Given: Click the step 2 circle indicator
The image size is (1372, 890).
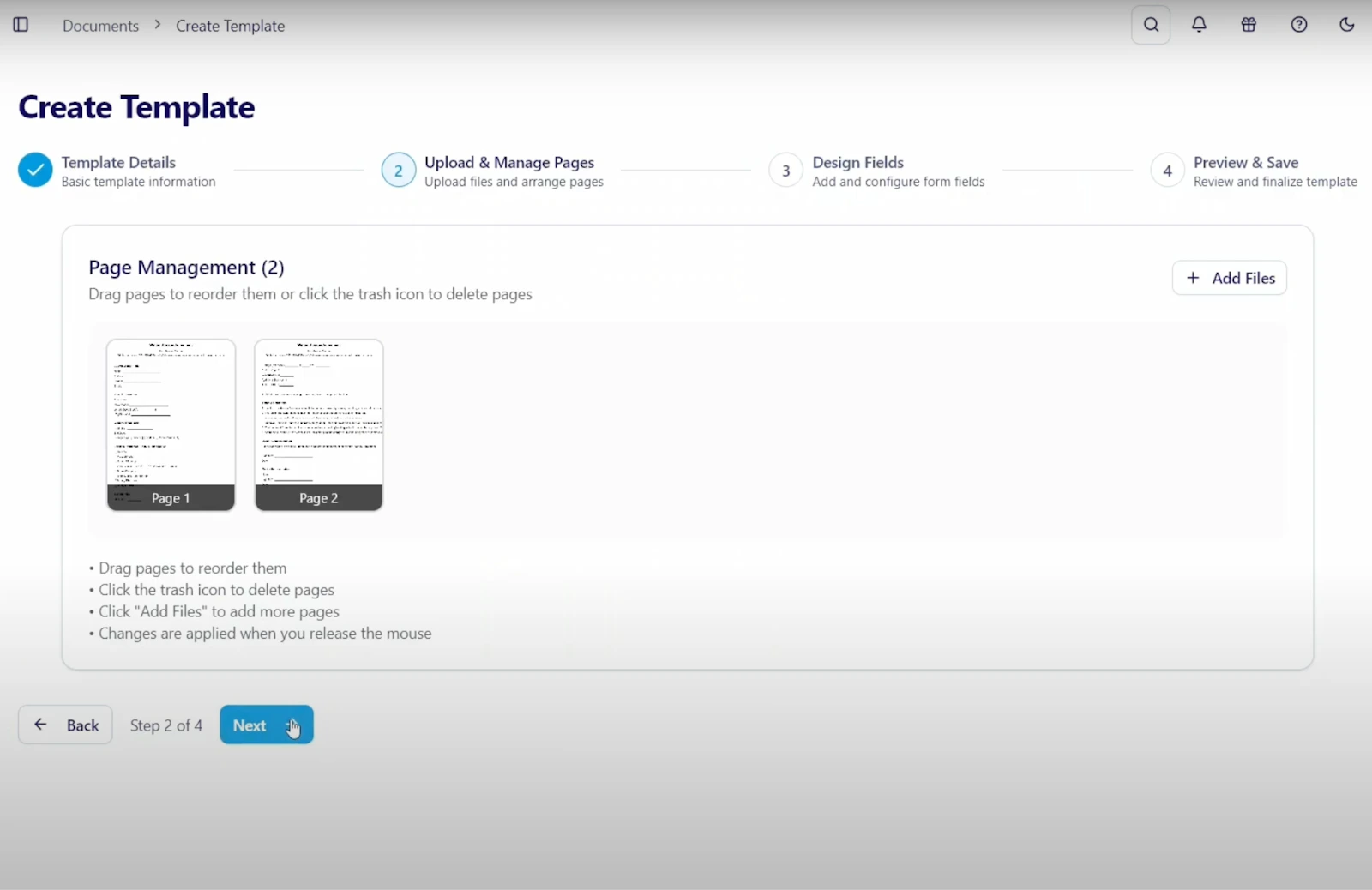Looking at the screenshot, I should (398, 171).
